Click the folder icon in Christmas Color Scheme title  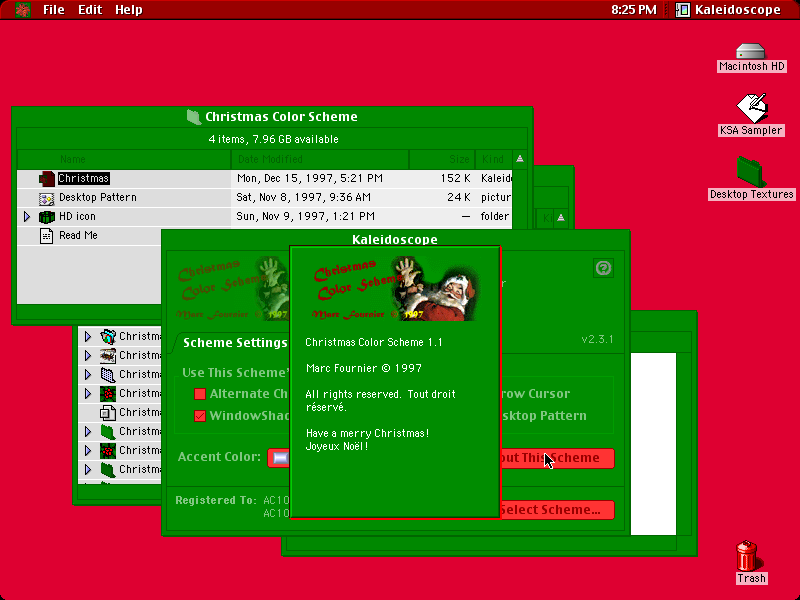(193, 117)
